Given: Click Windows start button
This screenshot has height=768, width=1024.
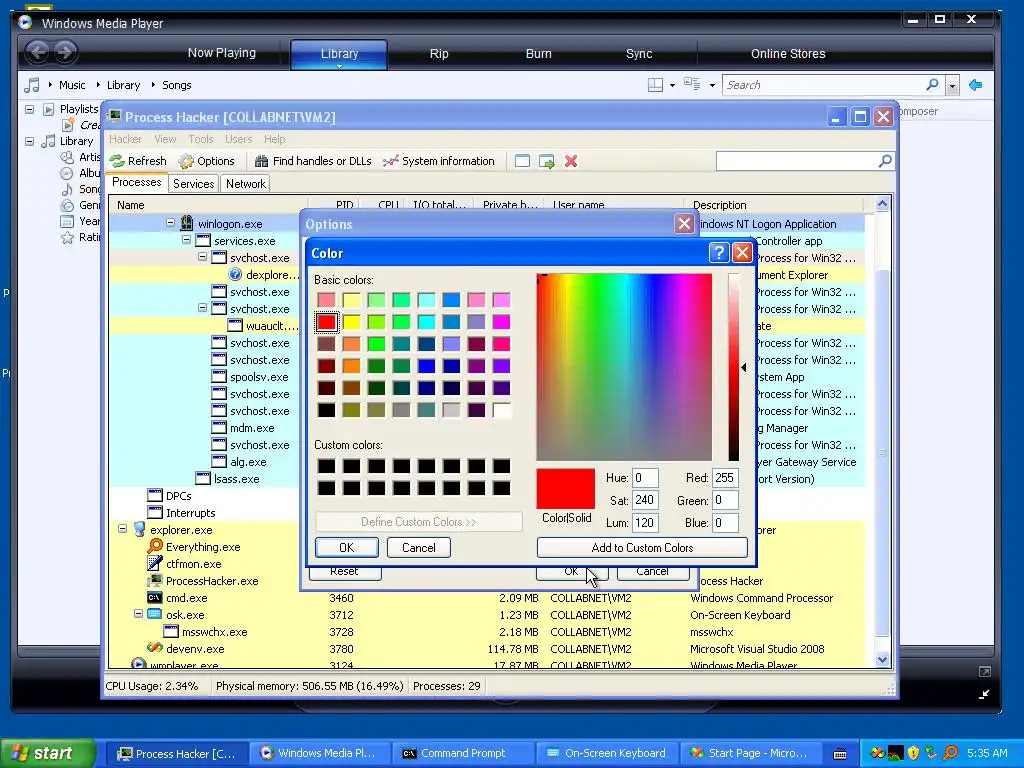Looking at the screenshot, I should tap(48, 753).
